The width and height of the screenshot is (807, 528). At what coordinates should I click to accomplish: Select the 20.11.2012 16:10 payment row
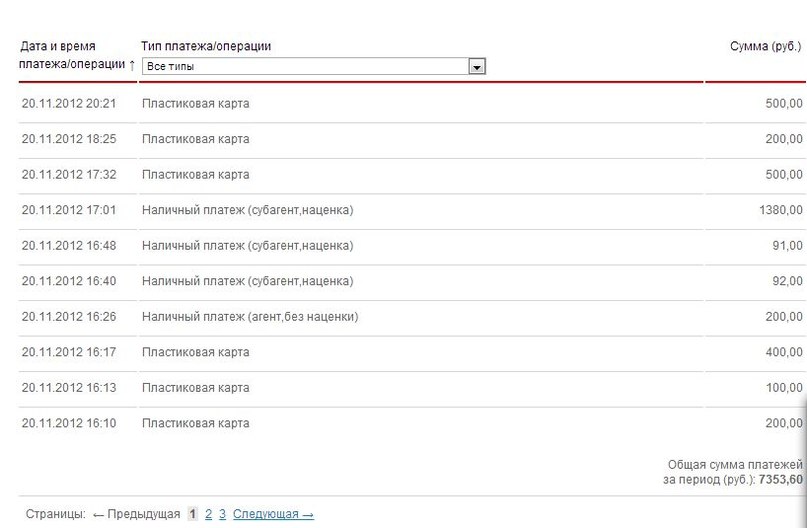click(x=412, y=423)
